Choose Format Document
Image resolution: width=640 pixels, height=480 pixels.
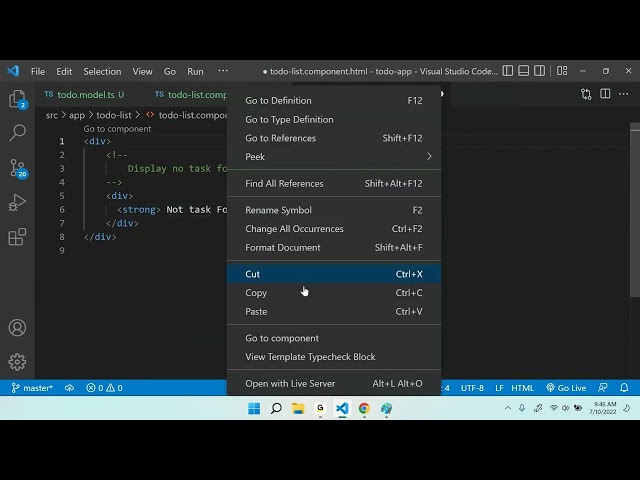click(x=334, y=247)
